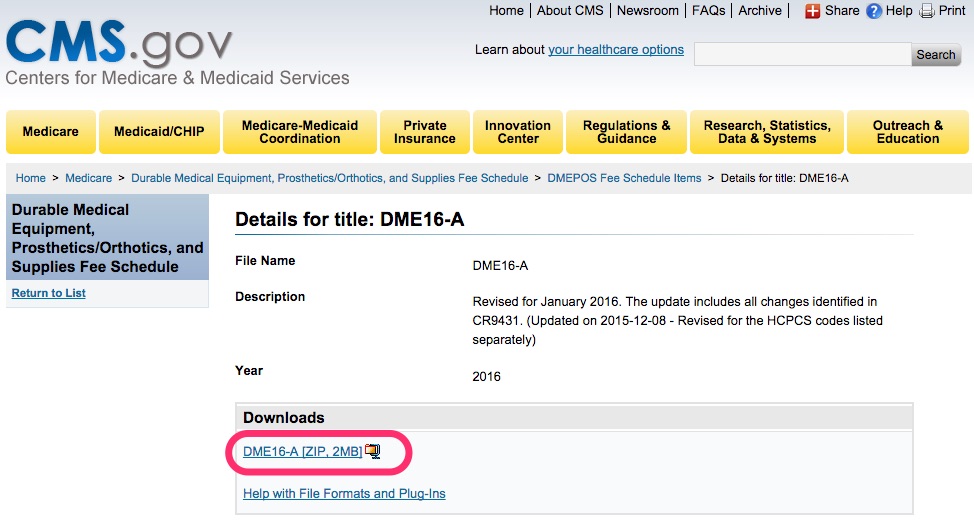The width and height of the screenshot is (974, 522).
Task: Open the Archive link
Action: (x=760, y=11)
